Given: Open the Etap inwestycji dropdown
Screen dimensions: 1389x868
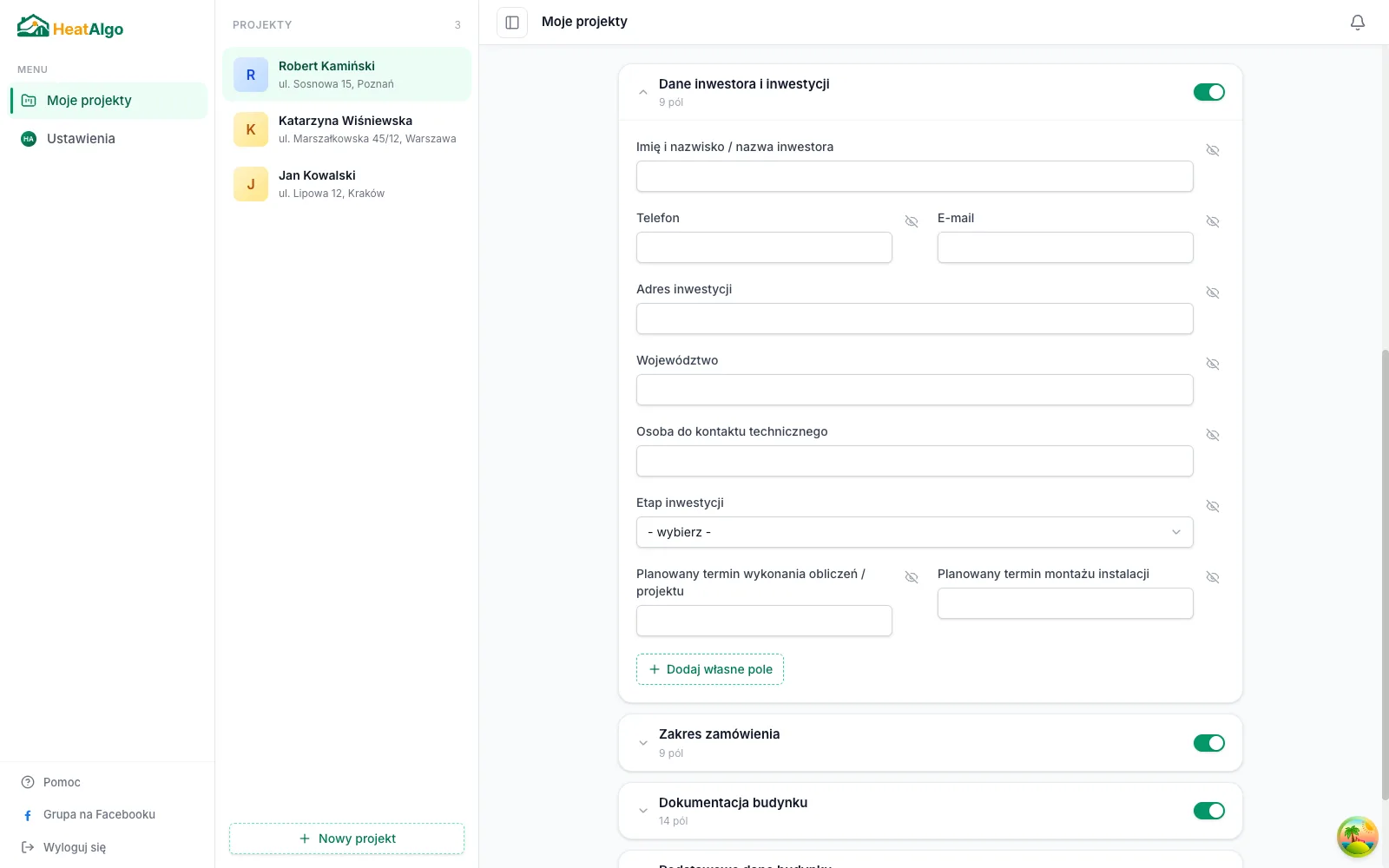Looking at the screenshot, I should click(915, 532).
